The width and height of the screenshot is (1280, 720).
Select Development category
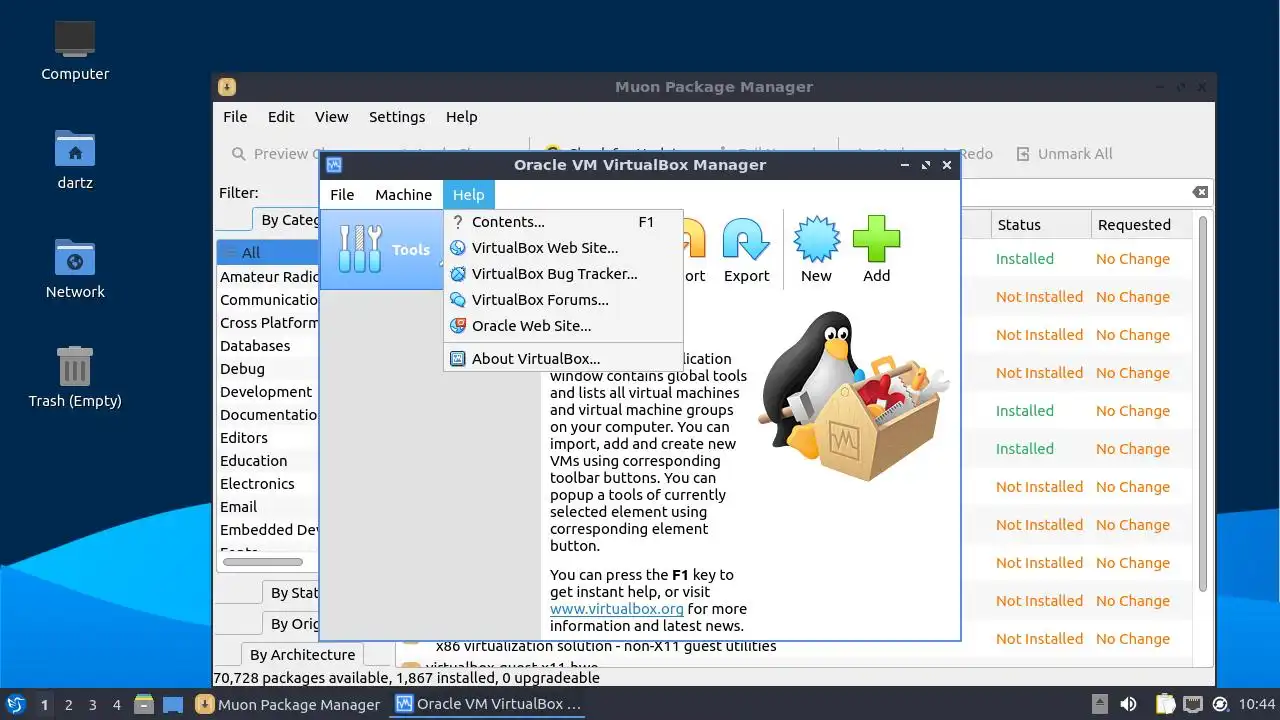pos(269,392)
